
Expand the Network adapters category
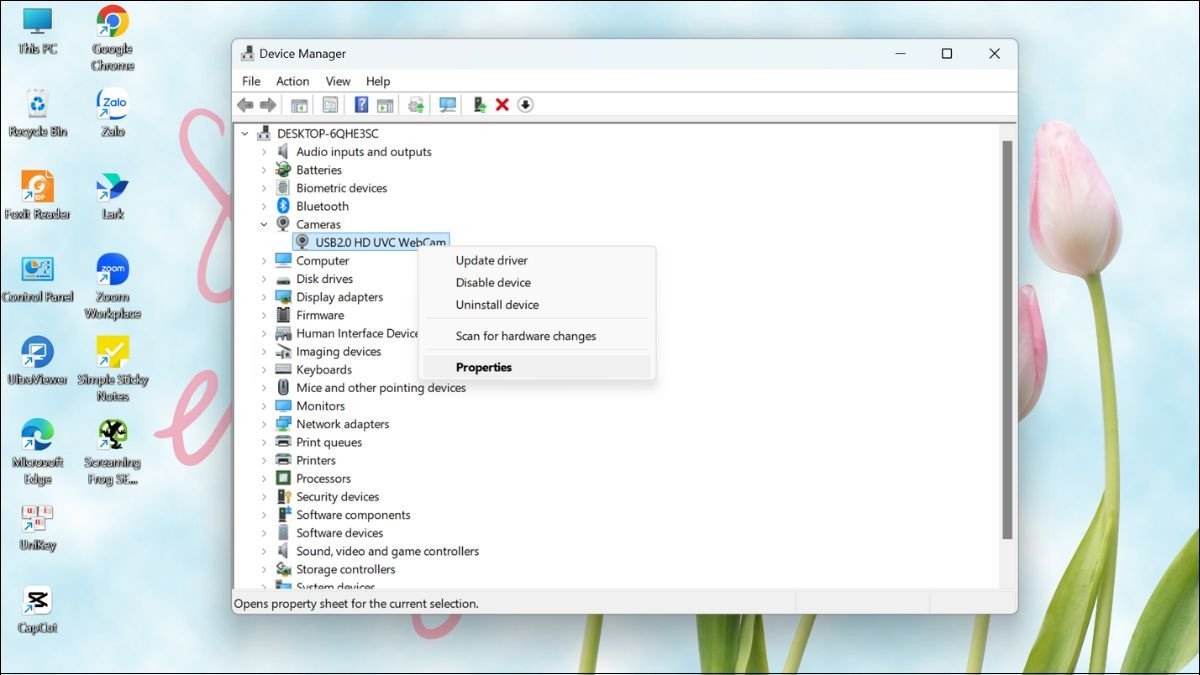pos(264,423)
